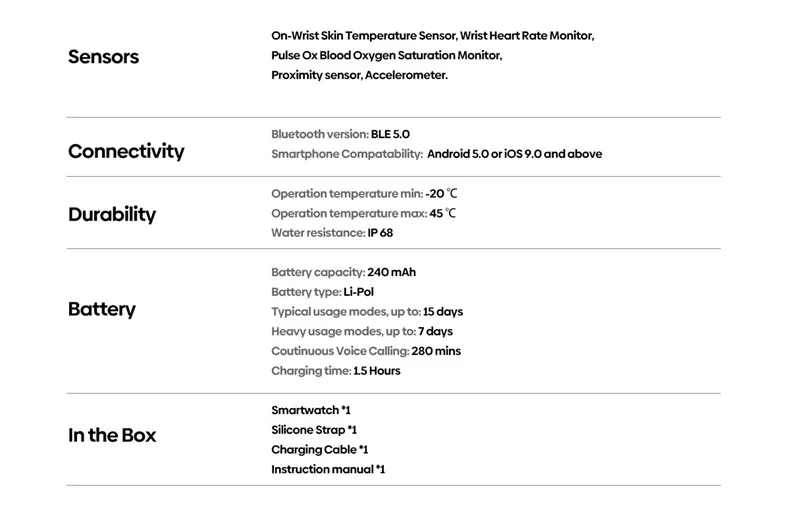Select the Continuous Voice Calling 280 mins line
The image size is (790, 506).
(x=366, y=351)
